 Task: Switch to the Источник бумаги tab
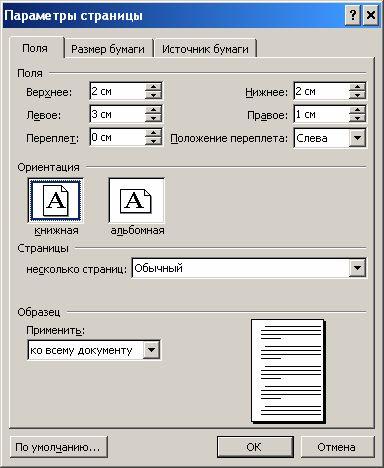point(205,49)
